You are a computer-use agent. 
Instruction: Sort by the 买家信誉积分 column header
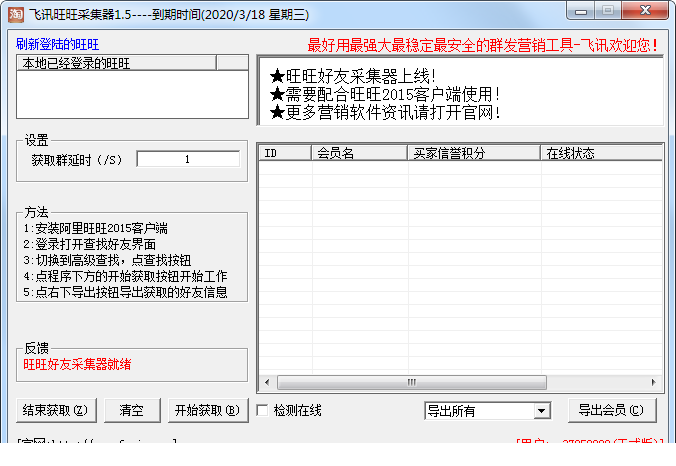click(474, 153)
